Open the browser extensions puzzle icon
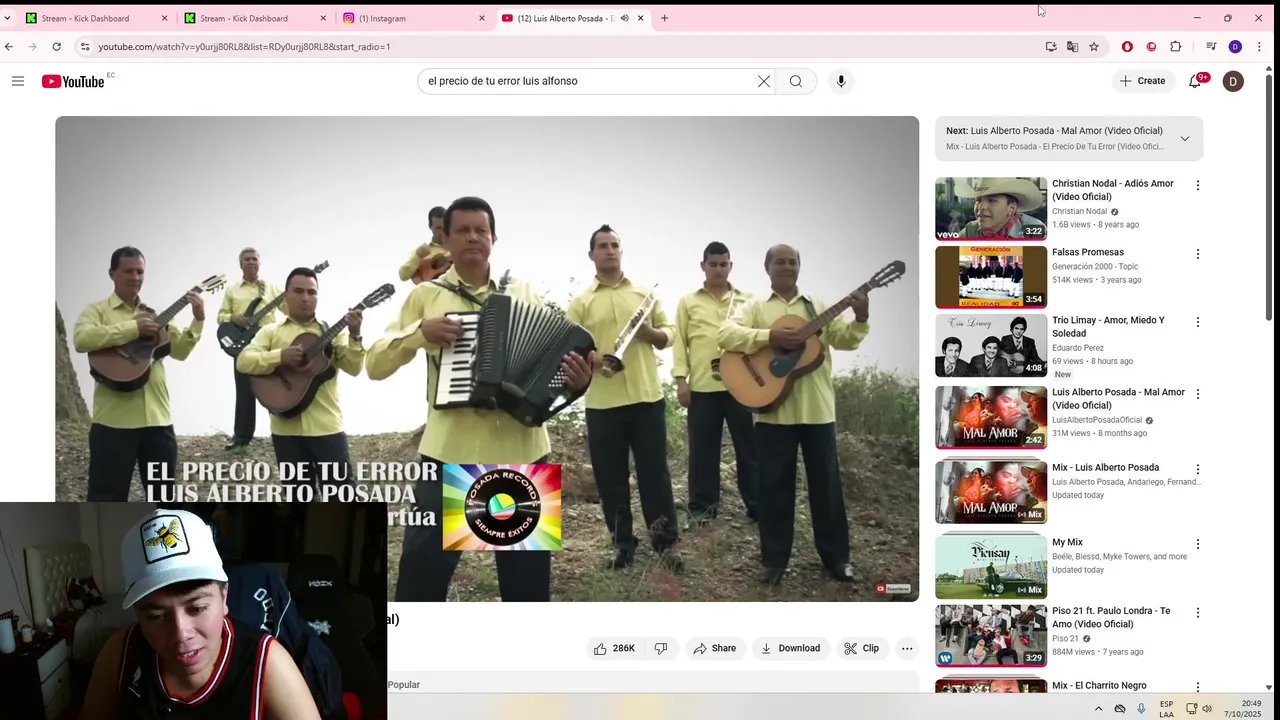This screenshot has width=1280, height=720. [1176, 46]
